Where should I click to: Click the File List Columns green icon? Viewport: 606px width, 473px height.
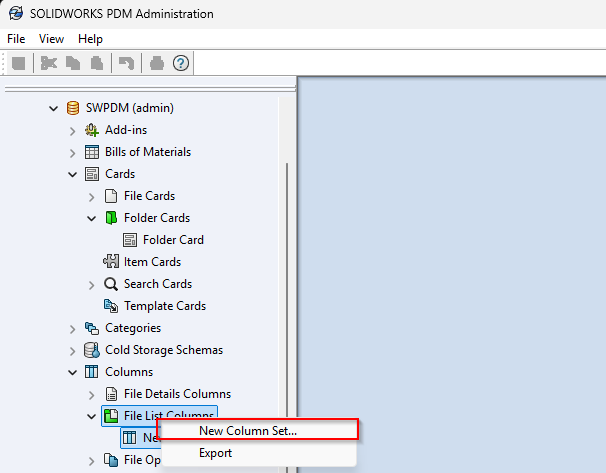click(111, 416)
